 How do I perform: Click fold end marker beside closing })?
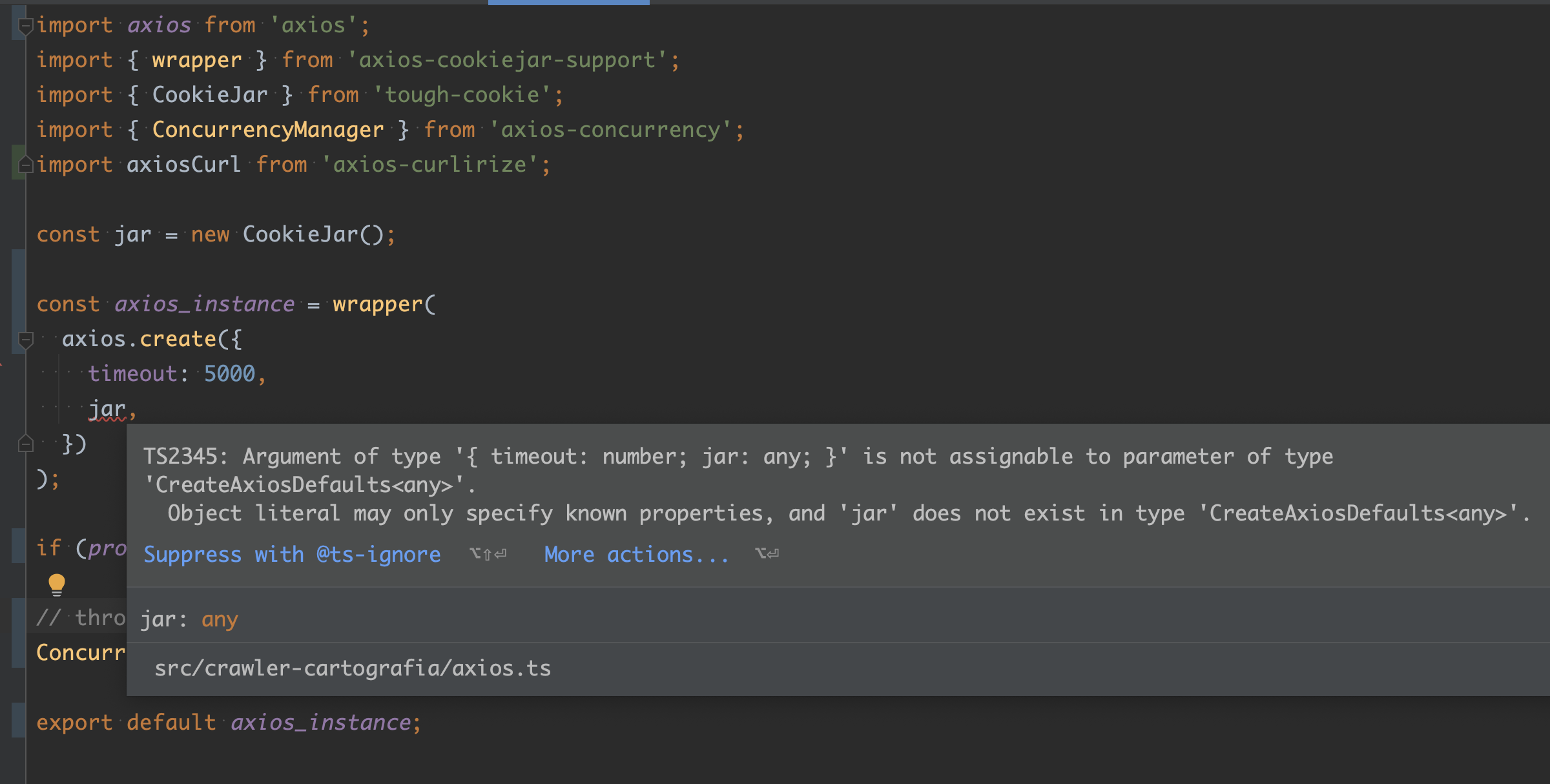[26, 444]
